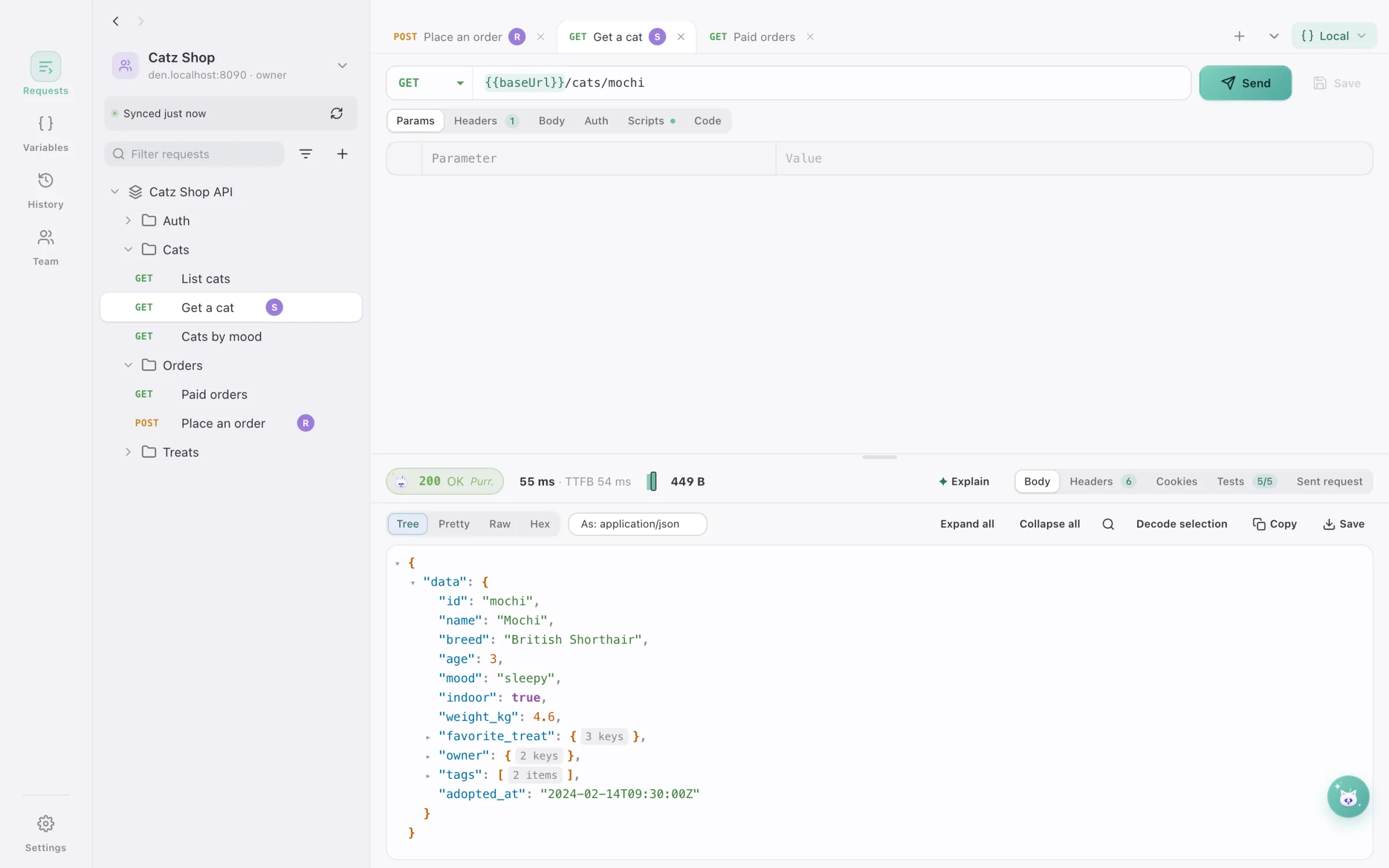Switch response view to Hex
Image resolution: width=1389 pixels, height=868 pixels.
click(539, 524)
